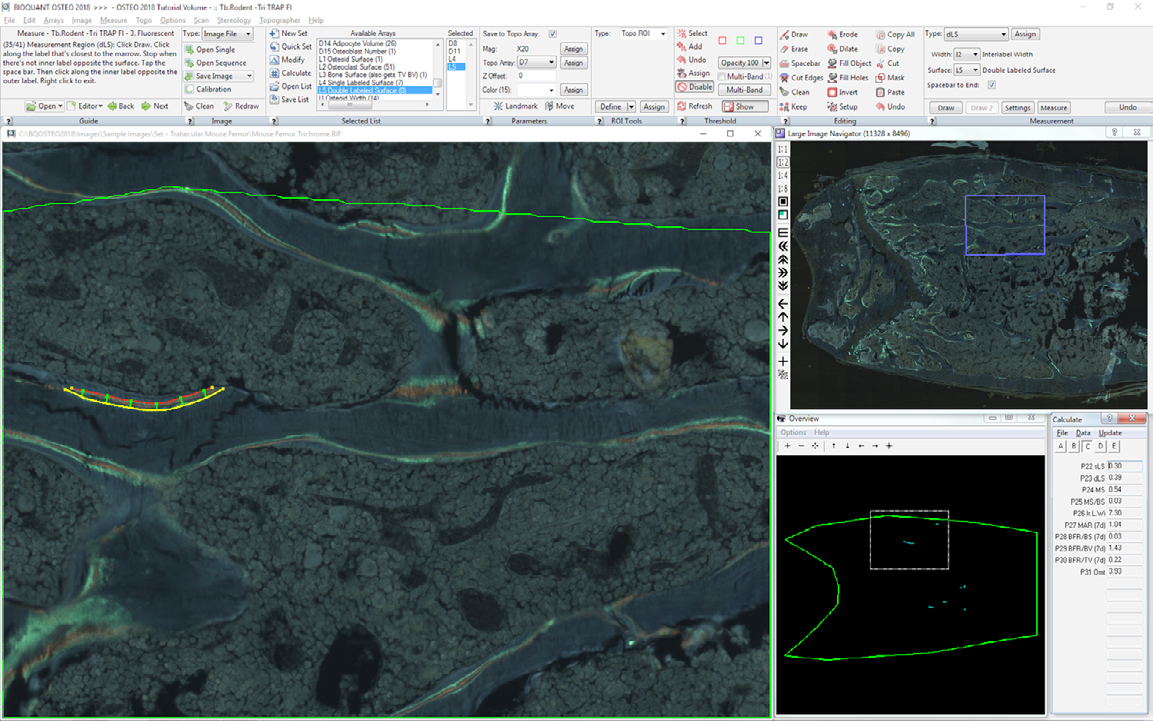Click Select in the Threshold panel
Screen dimensions: 1153x721
point(692,33)
